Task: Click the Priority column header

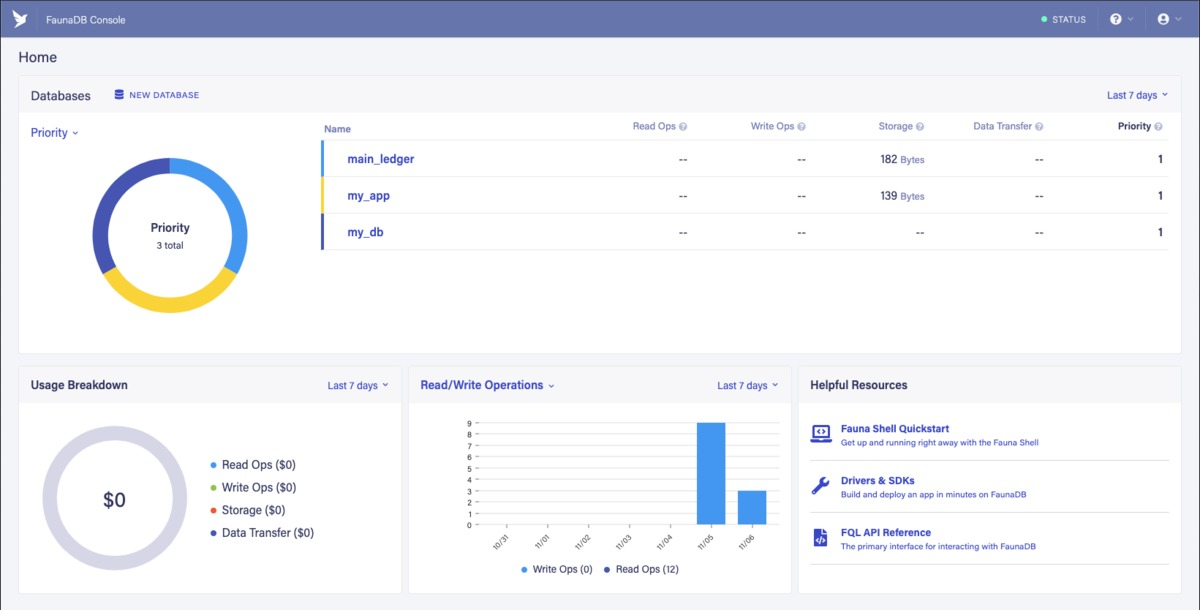Action: [1134, 127]
